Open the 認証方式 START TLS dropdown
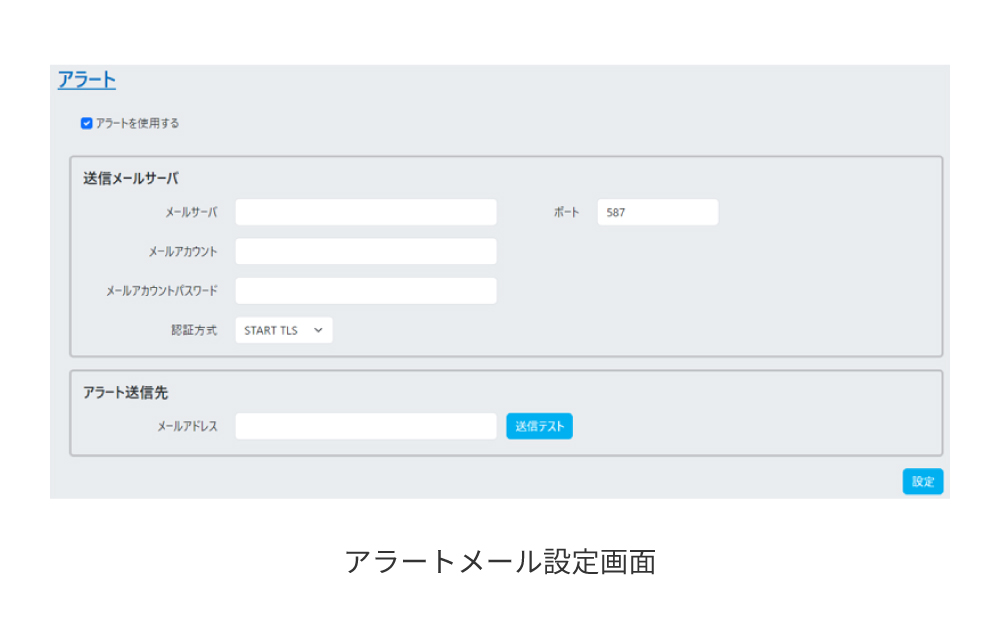 click(x=284, y=330)
